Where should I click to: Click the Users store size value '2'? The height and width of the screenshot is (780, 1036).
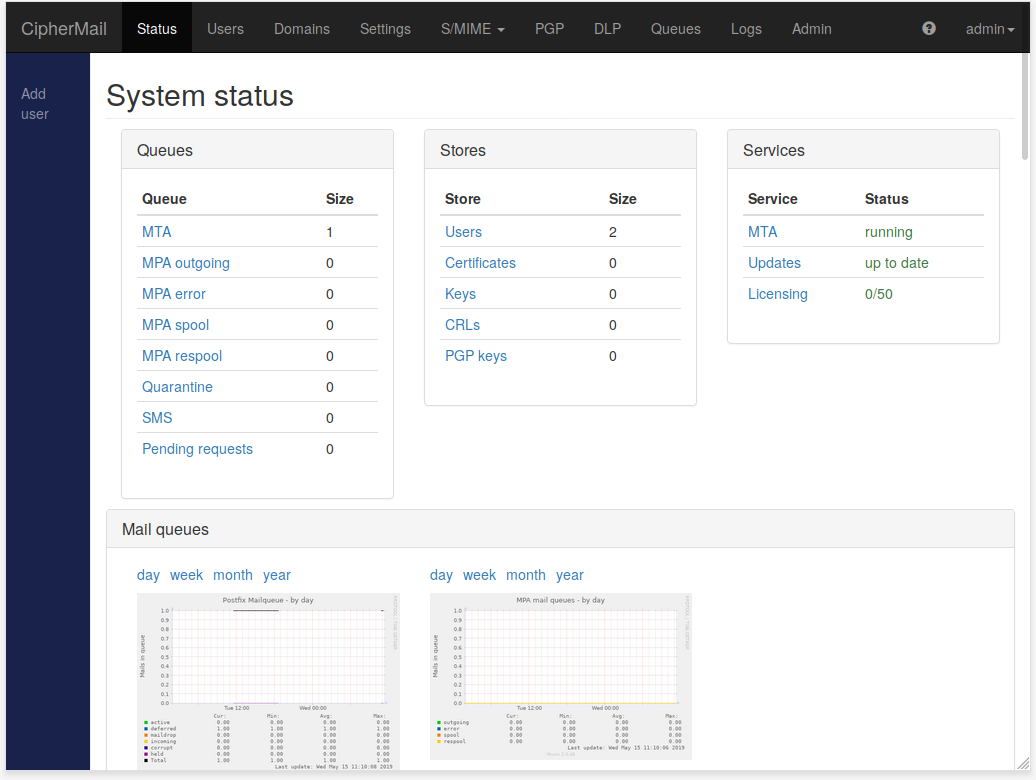pyautogui.click(x=612, y=232)
